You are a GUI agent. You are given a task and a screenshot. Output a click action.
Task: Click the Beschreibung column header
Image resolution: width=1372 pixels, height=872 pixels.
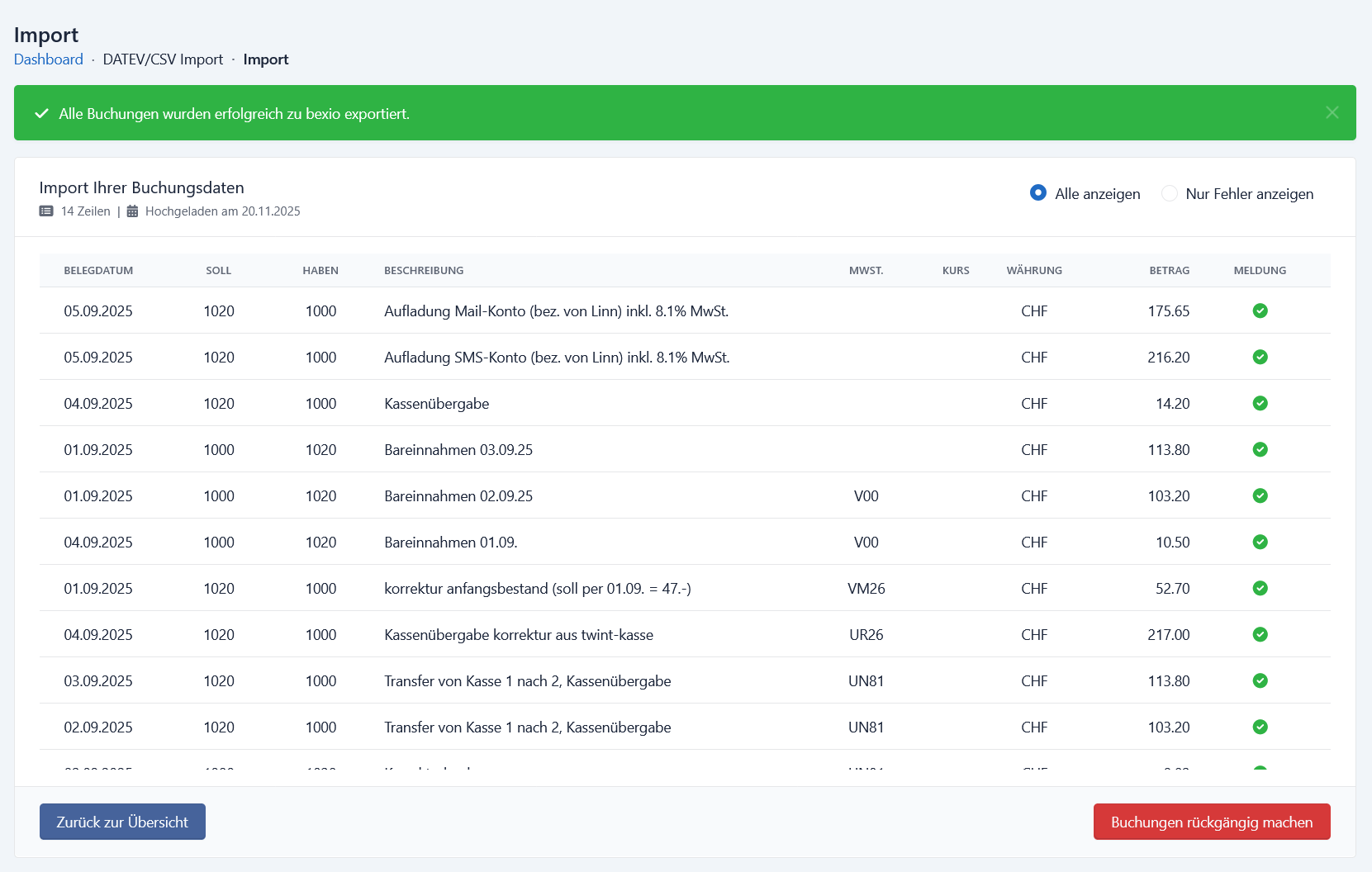424,270
